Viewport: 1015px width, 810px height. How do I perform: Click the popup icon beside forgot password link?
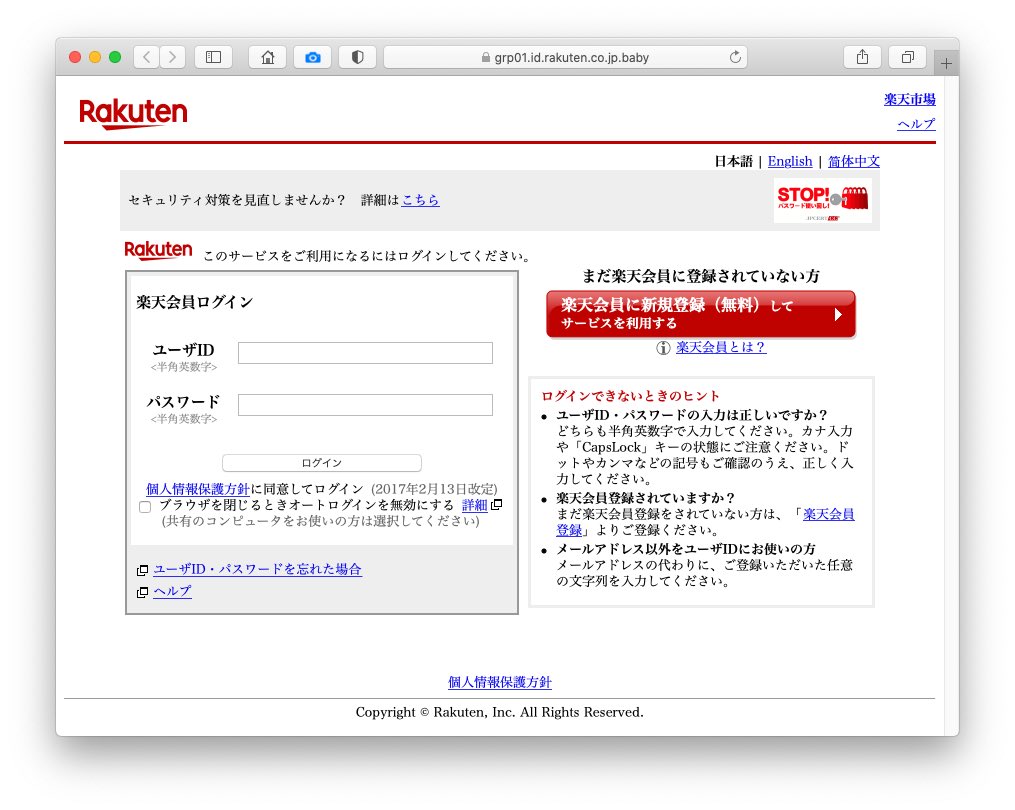[142, 570]
